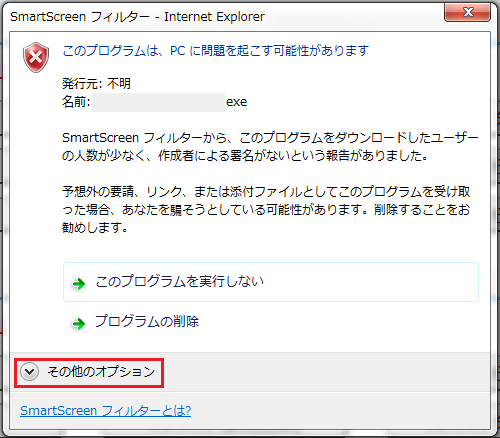
Task: Click the red shield warning icon
Action: [36, 57]
